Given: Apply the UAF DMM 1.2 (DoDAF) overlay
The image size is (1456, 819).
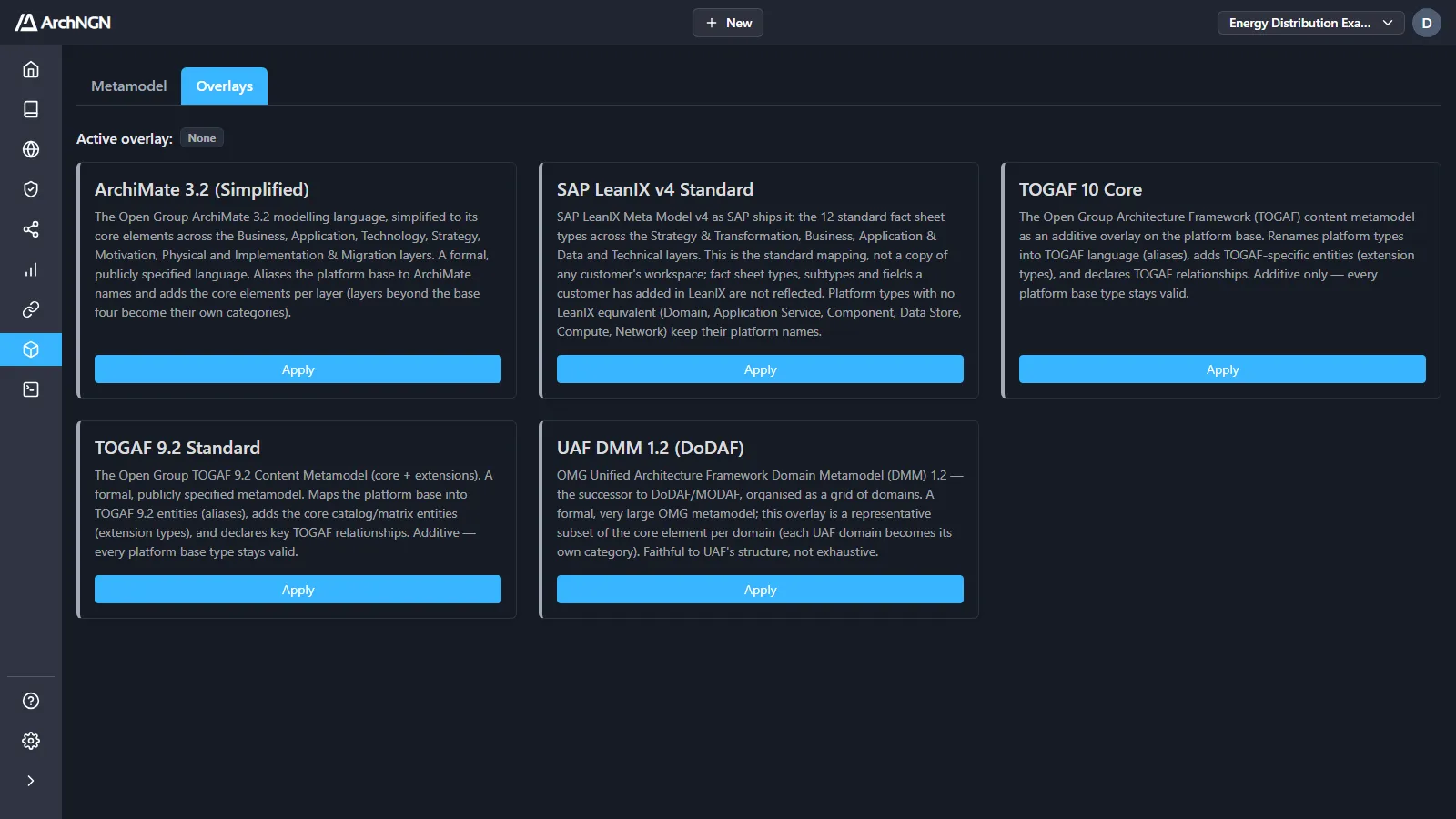Looking at the screenshot, I should [x=760, y=590].
